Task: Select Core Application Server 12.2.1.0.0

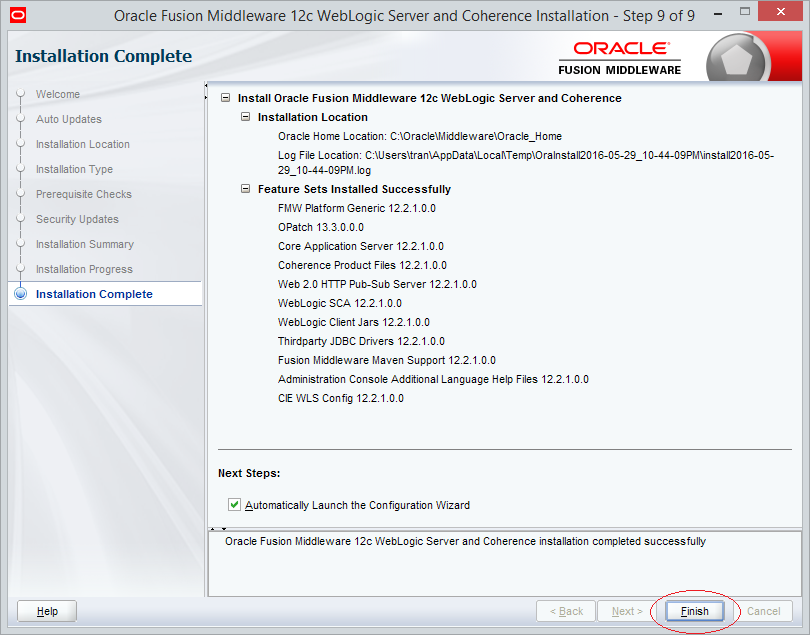Action: tap(361, 246)
